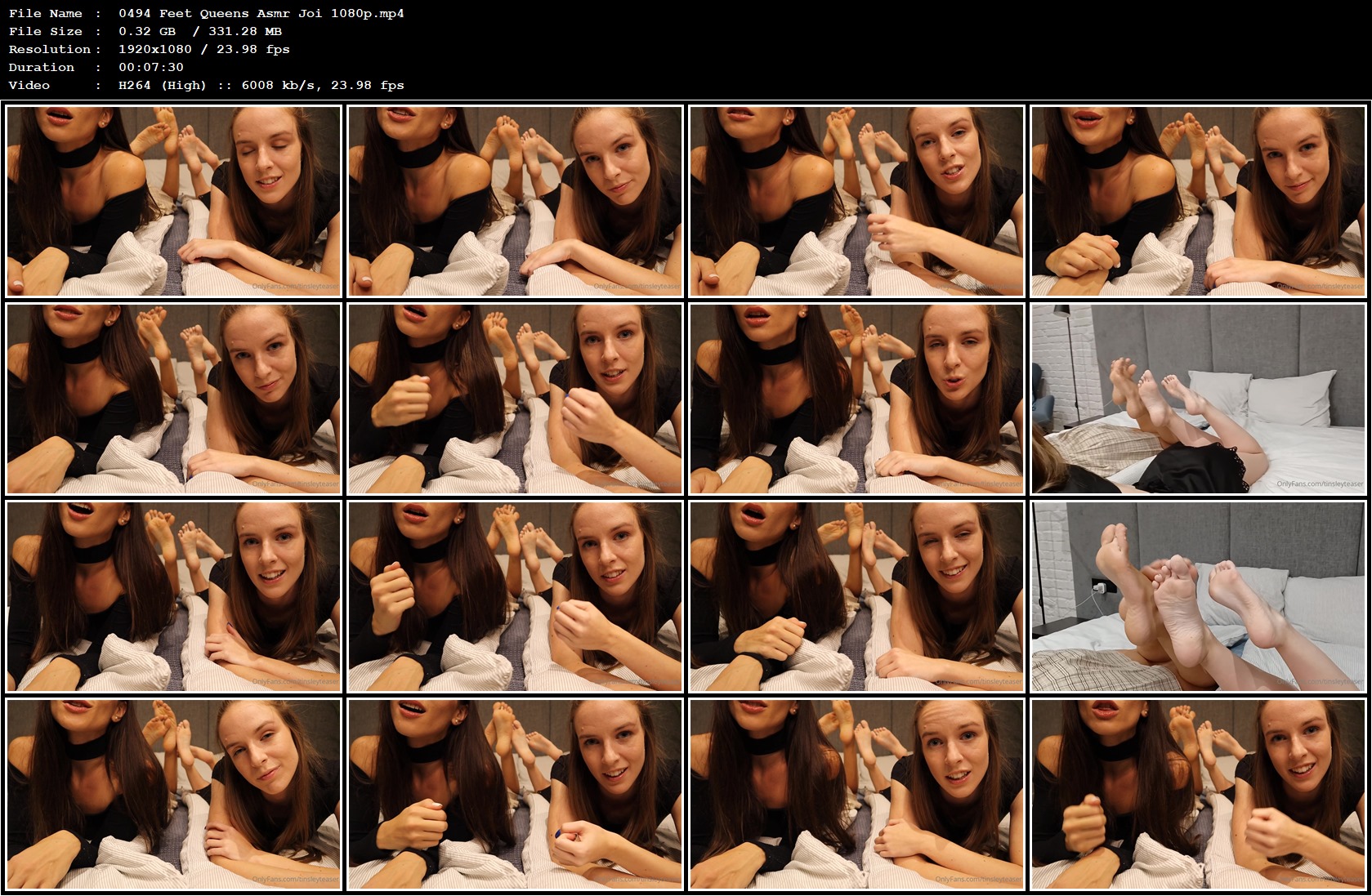Screen dimensions: 1372x896
Task: Open the first thumbnail in row one
Action: pyautogui.click(x=173, y=202)
